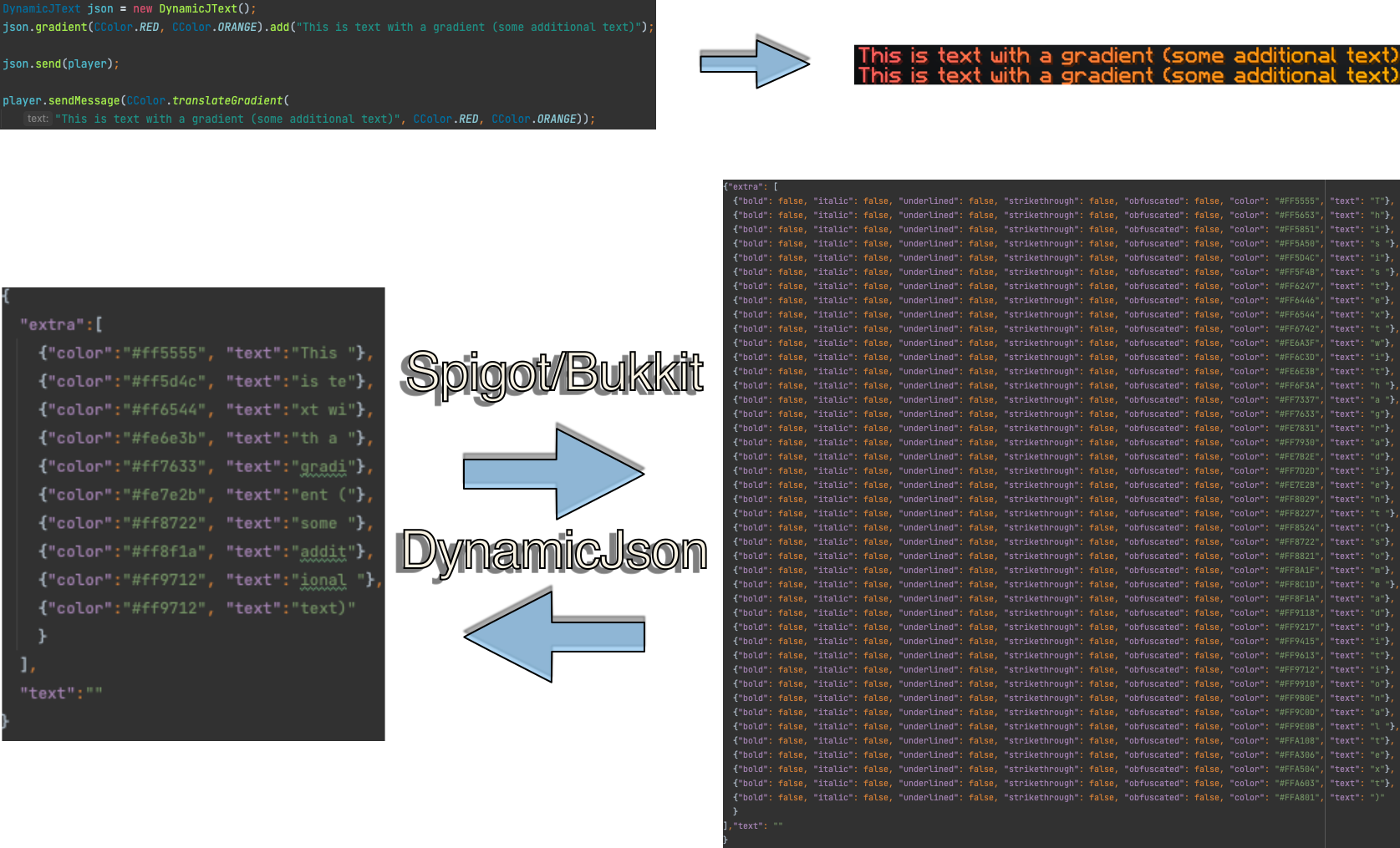Click the "text:" parameter hint in the code
The image size is (1400, 848).
[38, 119]
